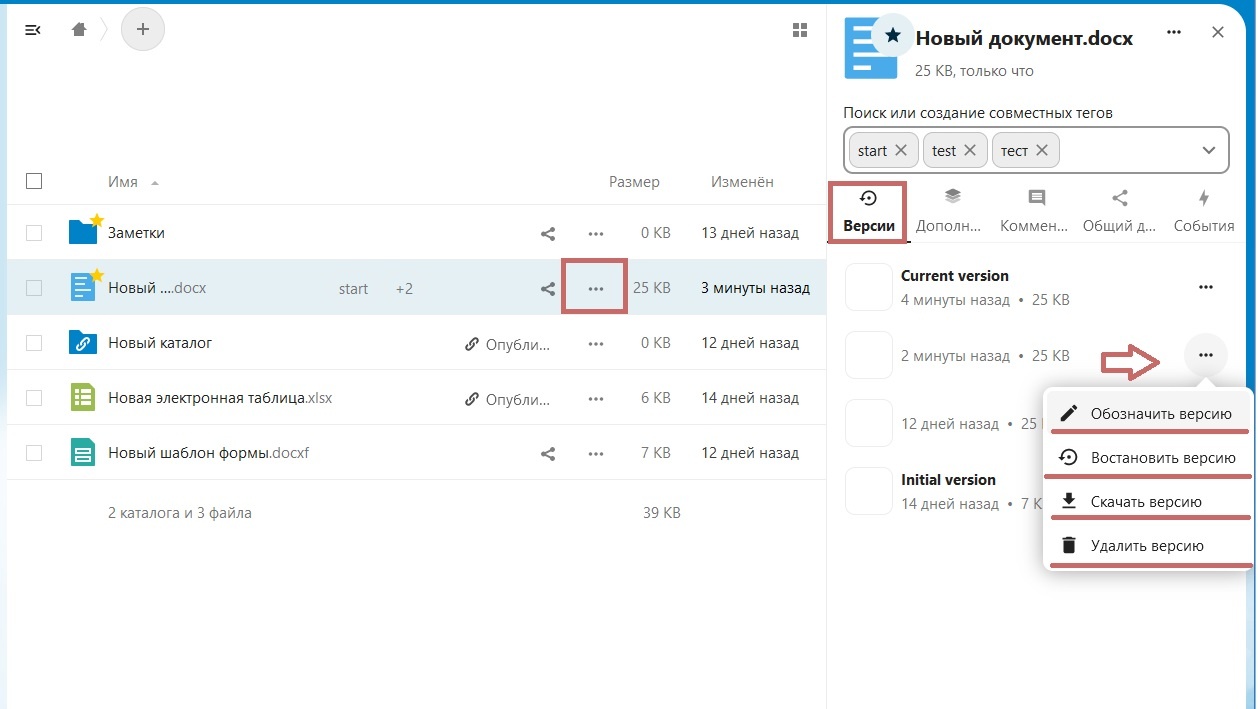Sort files by Имя column header
1258x709 pixels.
[x=123, y=182]
